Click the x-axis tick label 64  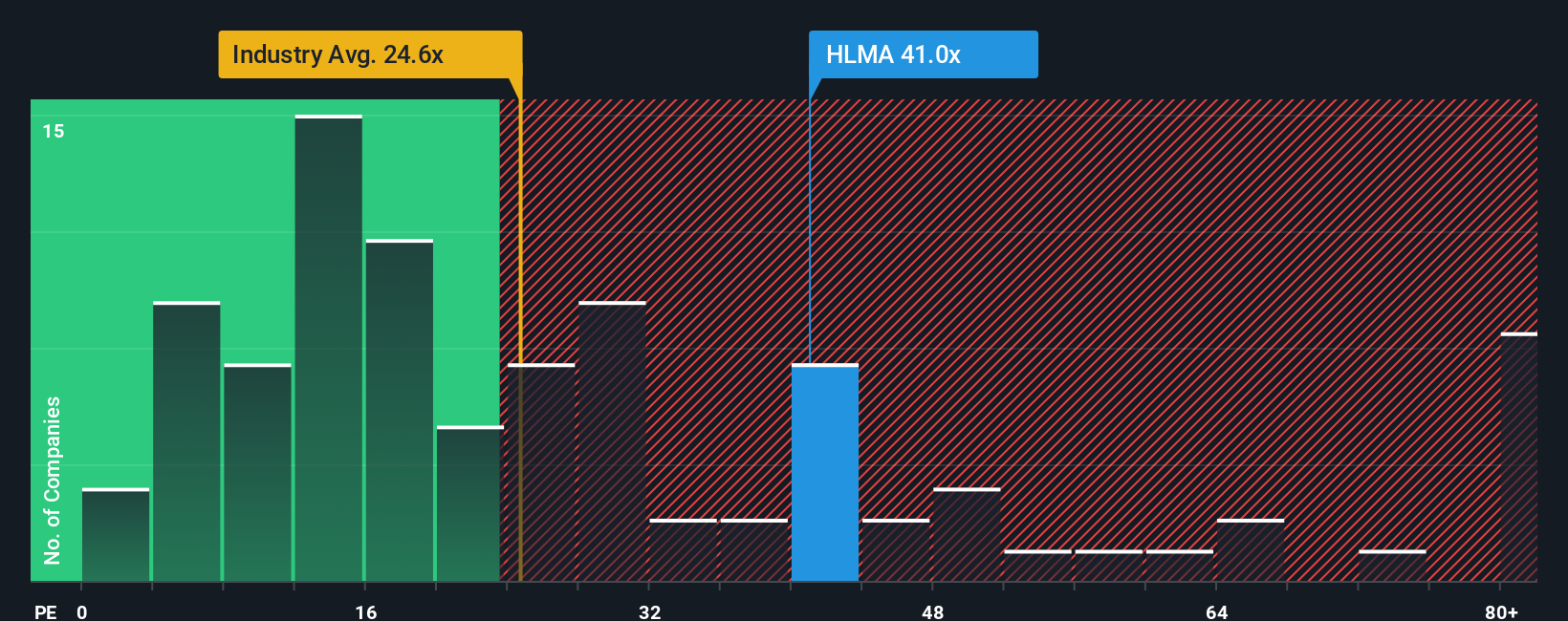click(1216, 611)
